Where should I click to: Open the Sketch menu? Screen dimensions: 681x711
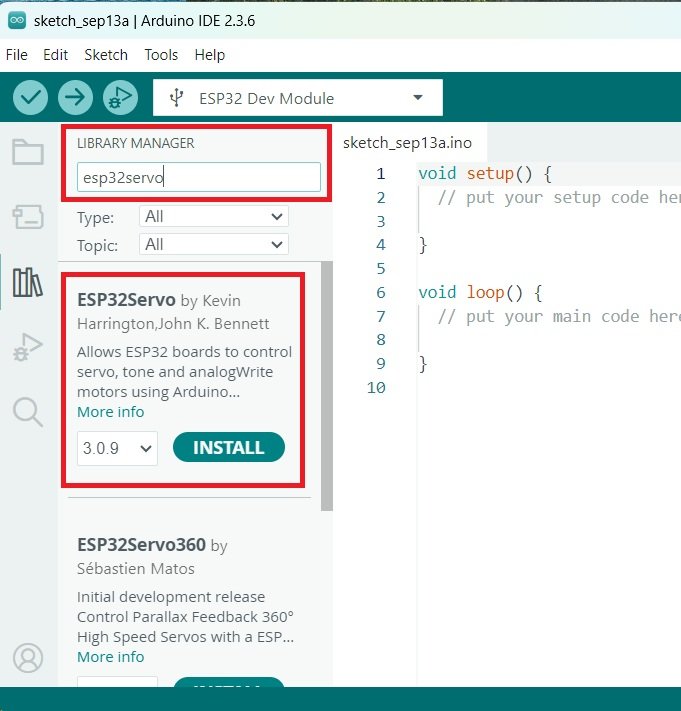106,55
